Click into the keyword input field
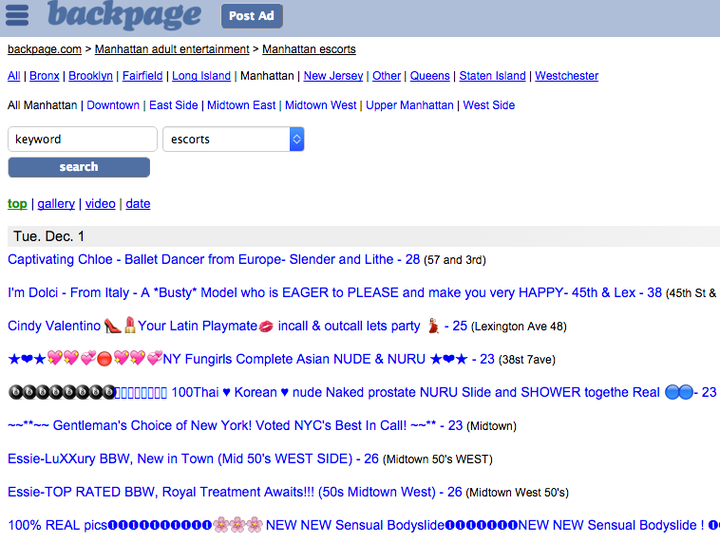 coord(83,139)
